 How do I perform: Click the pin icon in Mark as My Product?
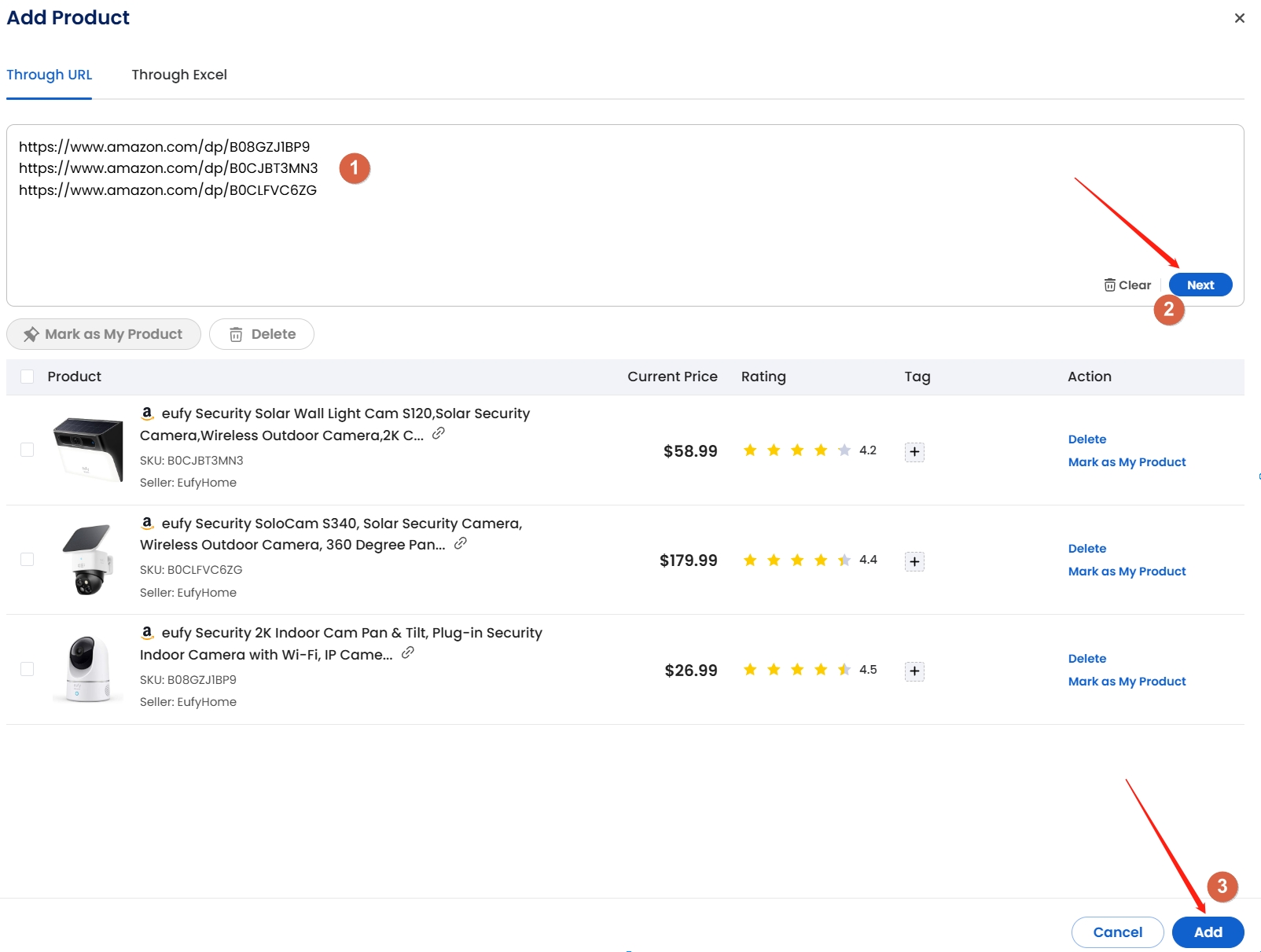click(x=31, y=335)
